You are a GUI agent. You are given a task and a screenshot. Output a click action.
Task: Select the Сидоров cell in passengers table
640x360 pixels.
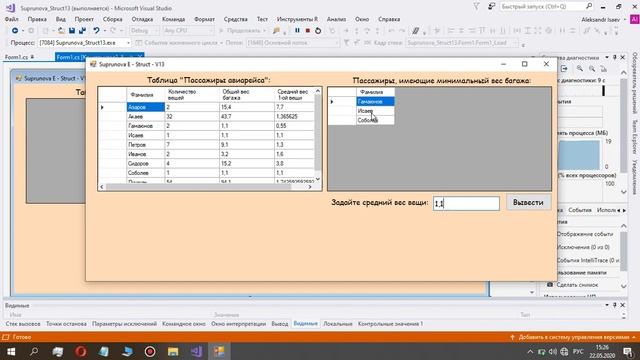[x=146, y=163]
